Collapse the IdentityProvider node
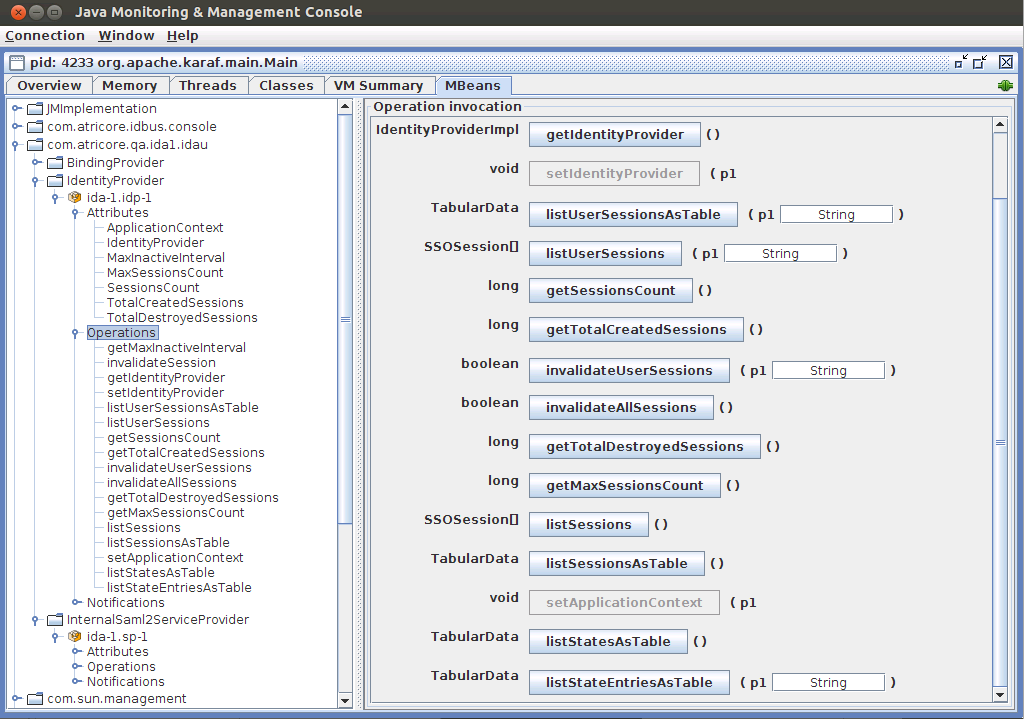The image size is (1024, 719). tap(35, 181)
